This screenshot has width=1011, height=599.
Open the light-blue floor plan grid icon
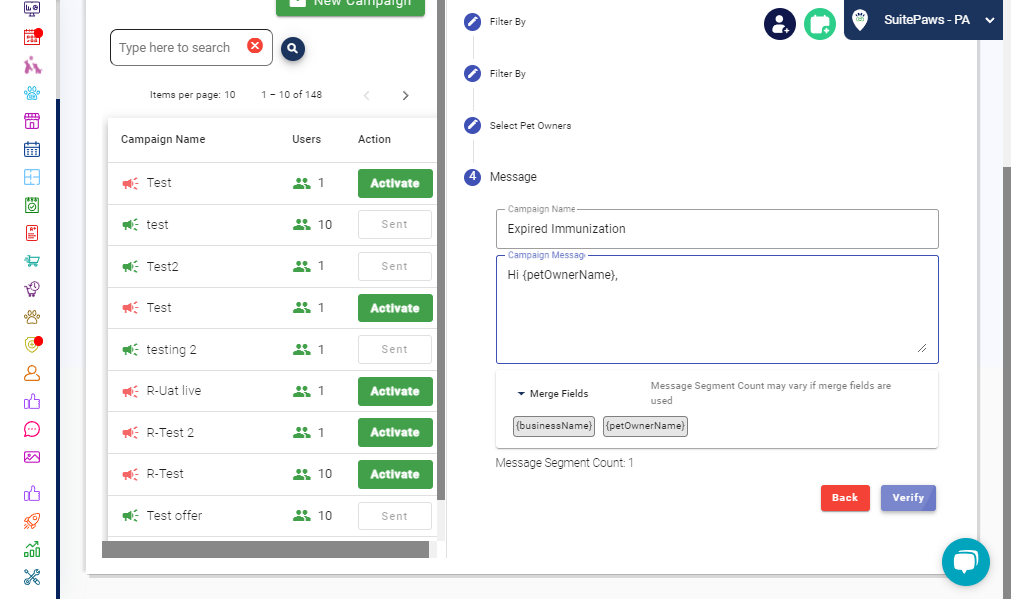point(32,177)
